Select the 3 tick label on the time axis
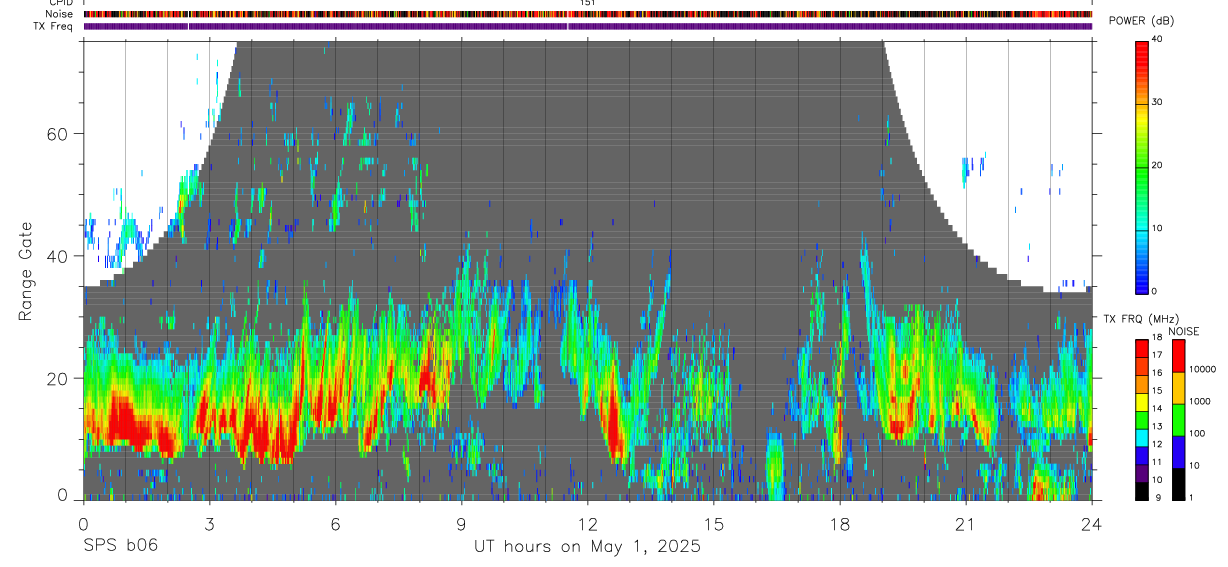 click(209, 524)
